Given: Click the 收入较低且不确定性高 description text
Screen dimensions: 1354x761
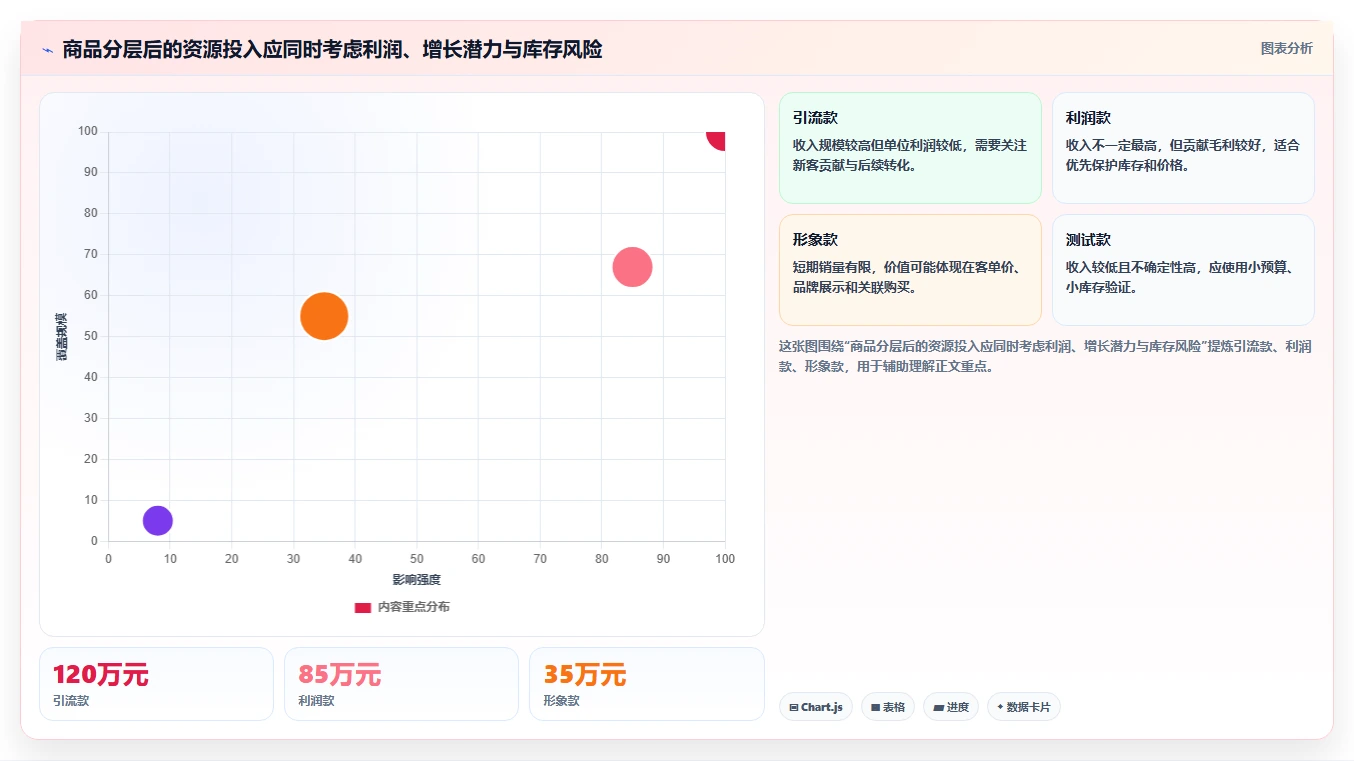Looking at the screenshot, I should pyautogui.click(x=1182, y=277).
